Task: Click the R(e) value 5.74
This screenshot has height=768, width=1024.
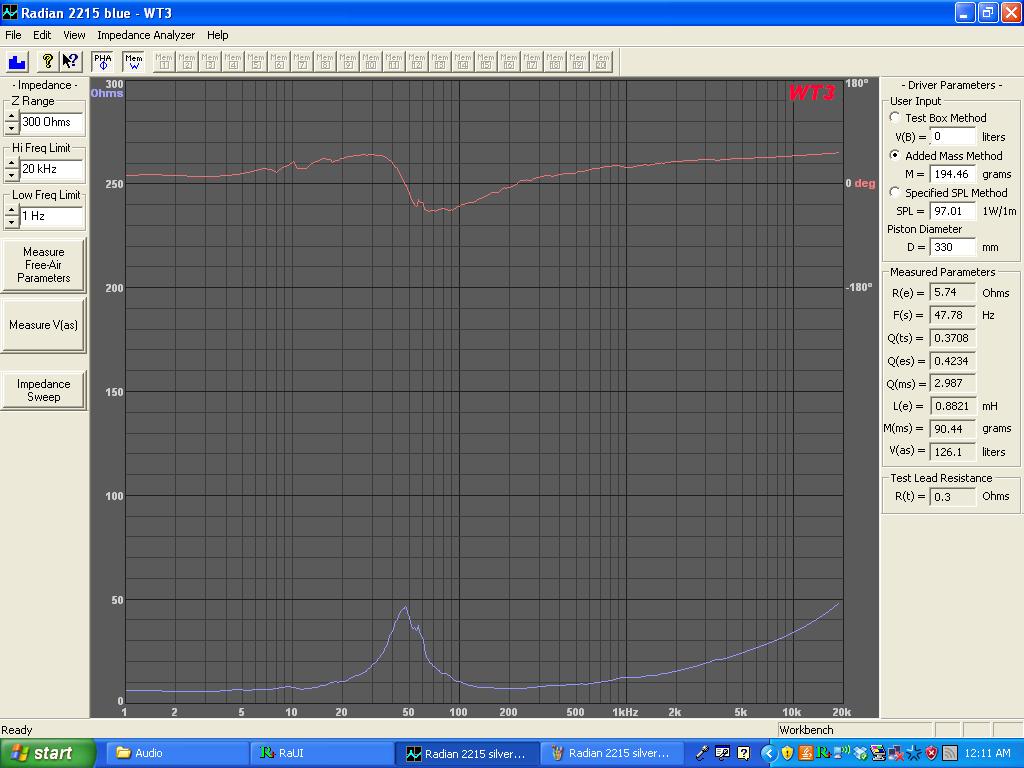Action: (953, 293)
